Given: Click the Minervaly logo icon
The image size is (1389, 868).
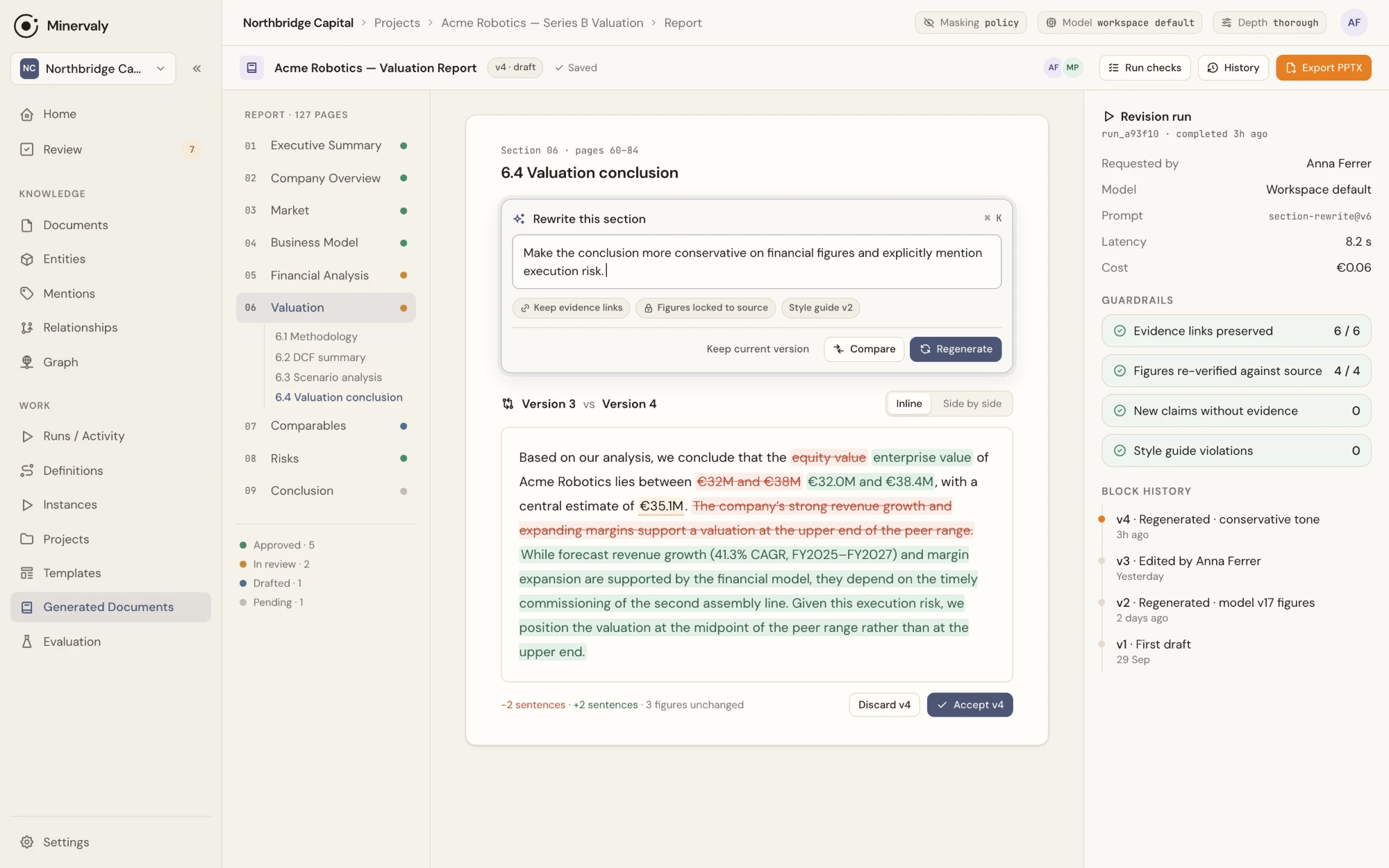Looking at the screenshot, I should click(x=26, y=26).
